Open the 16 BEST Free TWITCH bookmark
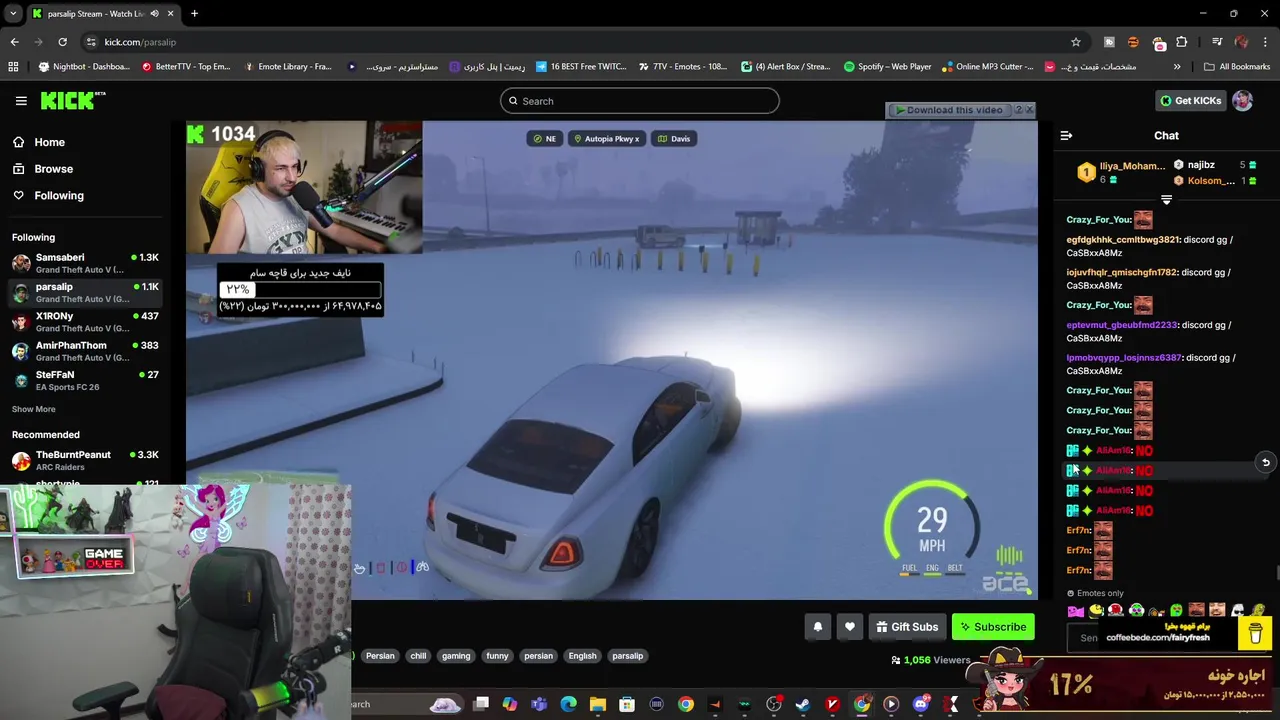This screenshot has height=720, width=1280. (x=581, y=67)
